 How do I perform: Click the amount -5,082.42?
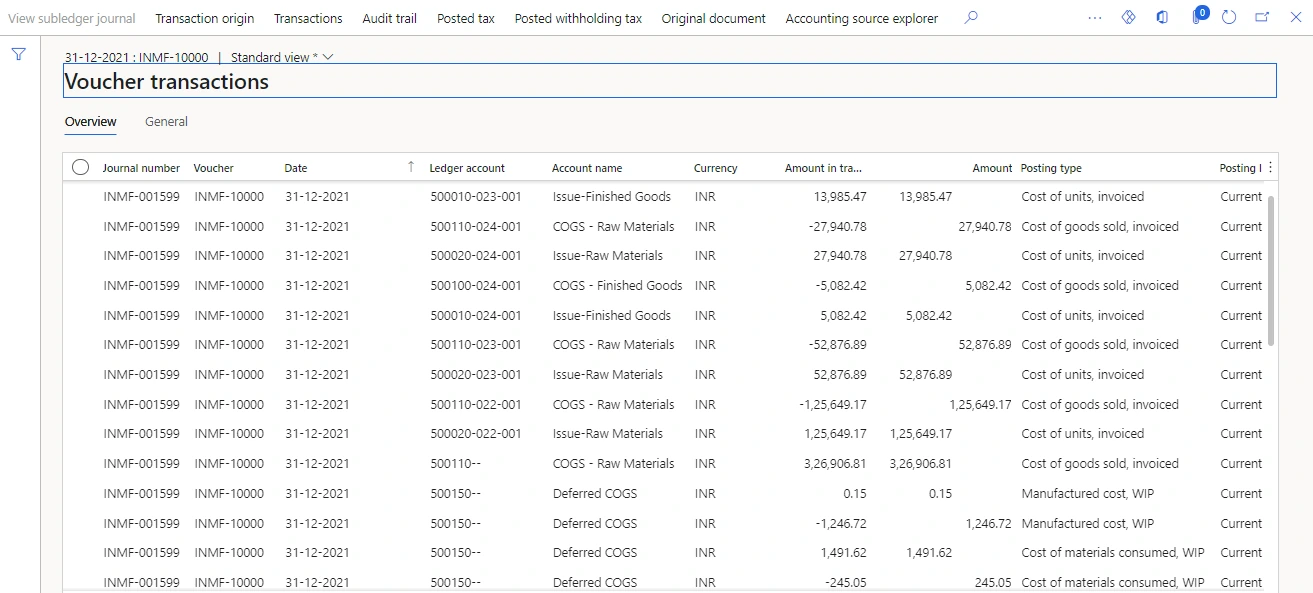[x=841, y=286]
